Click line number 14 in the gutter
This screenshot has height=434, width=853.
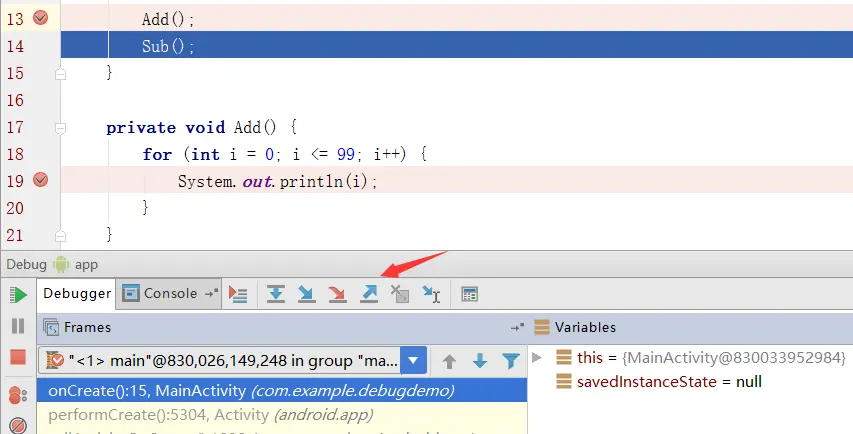[15, 46]
